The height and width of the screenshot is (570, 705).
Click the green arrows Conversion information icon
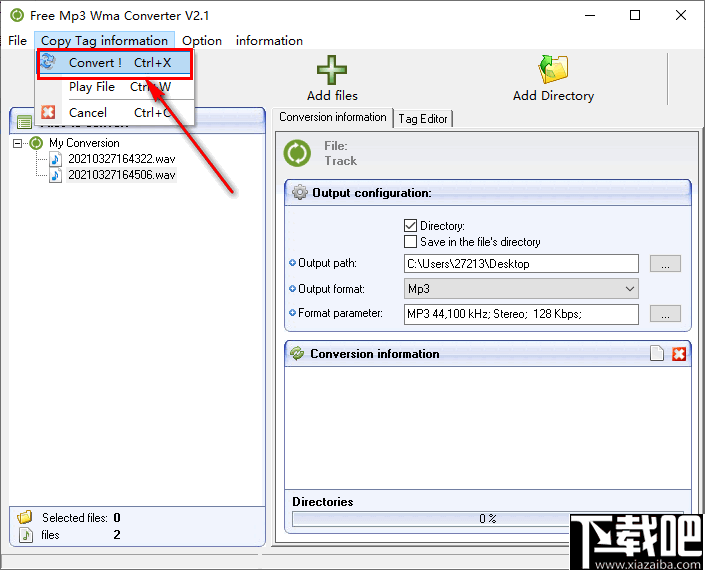click(297, 353)
